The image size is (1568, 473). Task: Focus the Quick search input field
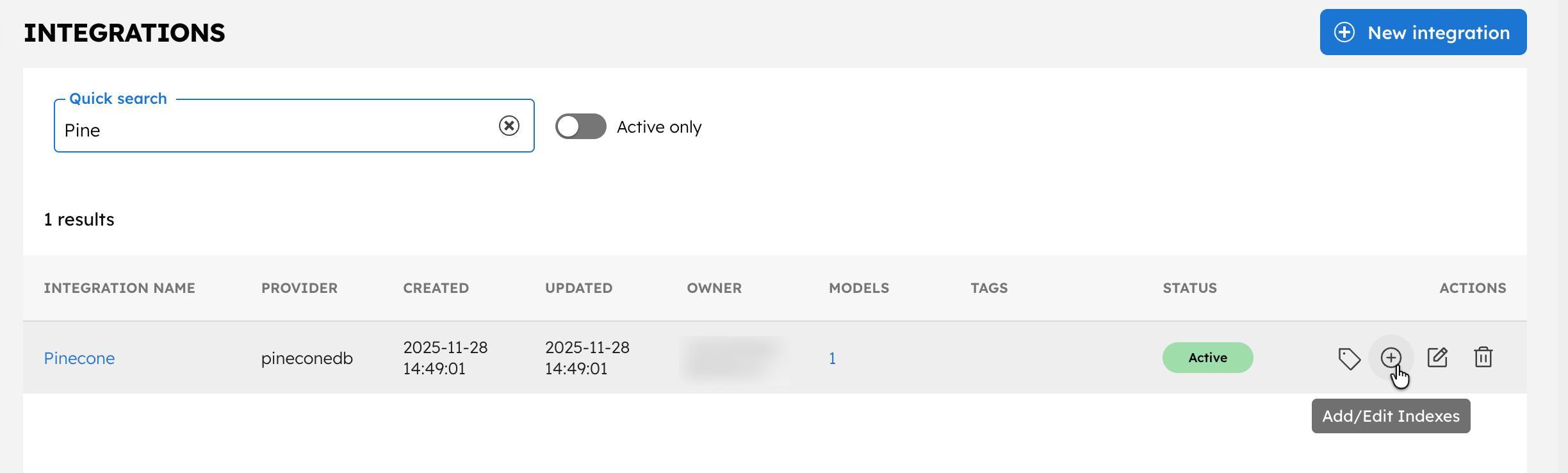click(275, 130)
